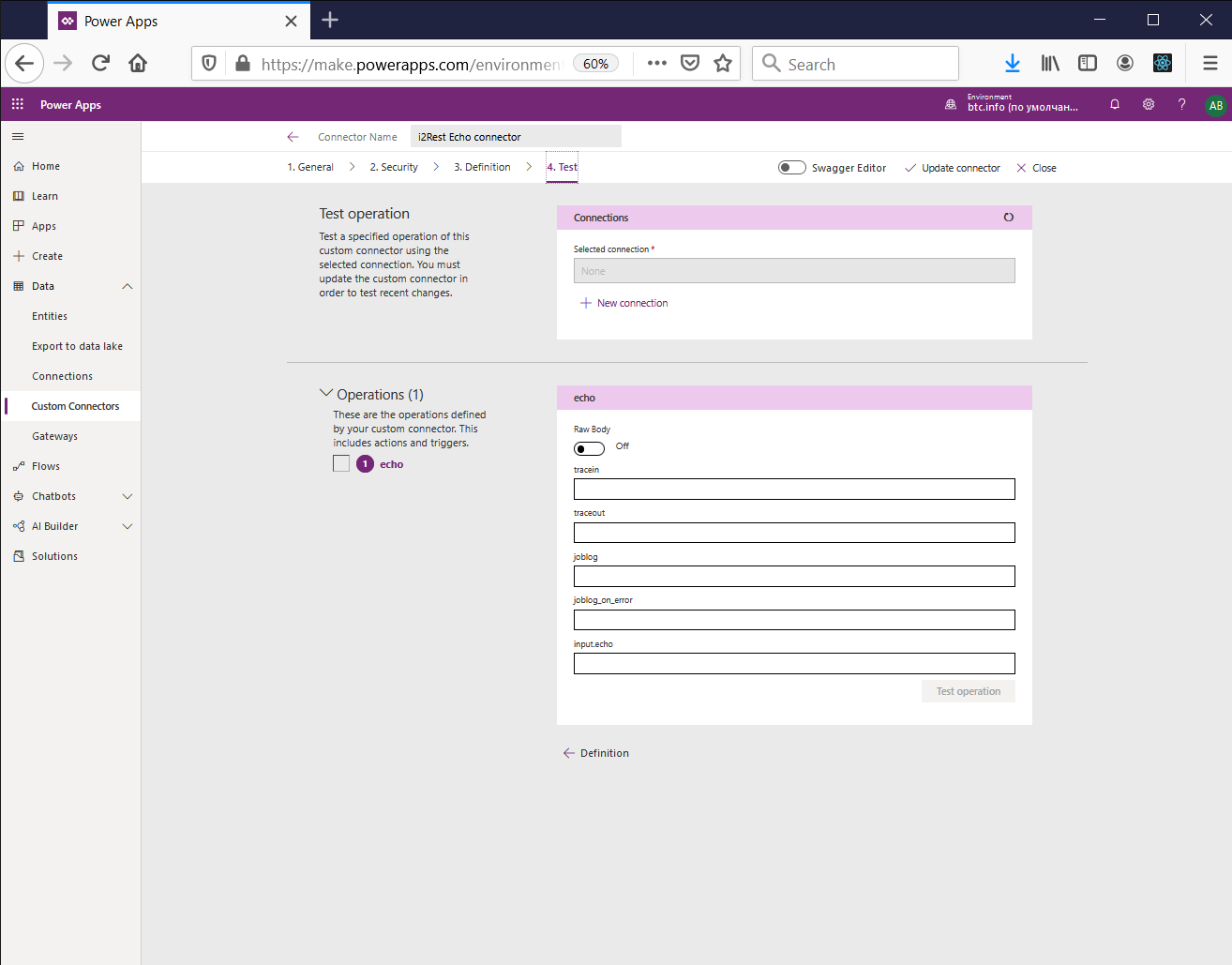
Task: Go to step 1. General
Action: 310,167
